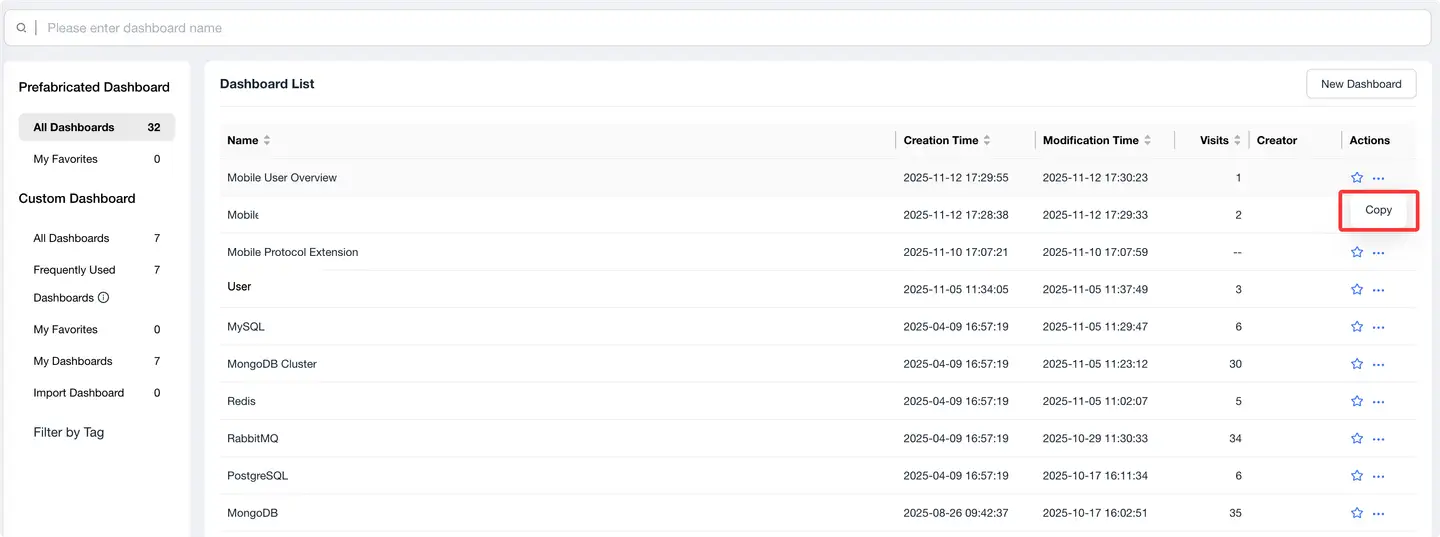Select My Favorites under Prefabricated Dashboard

[x=65, y=159]
